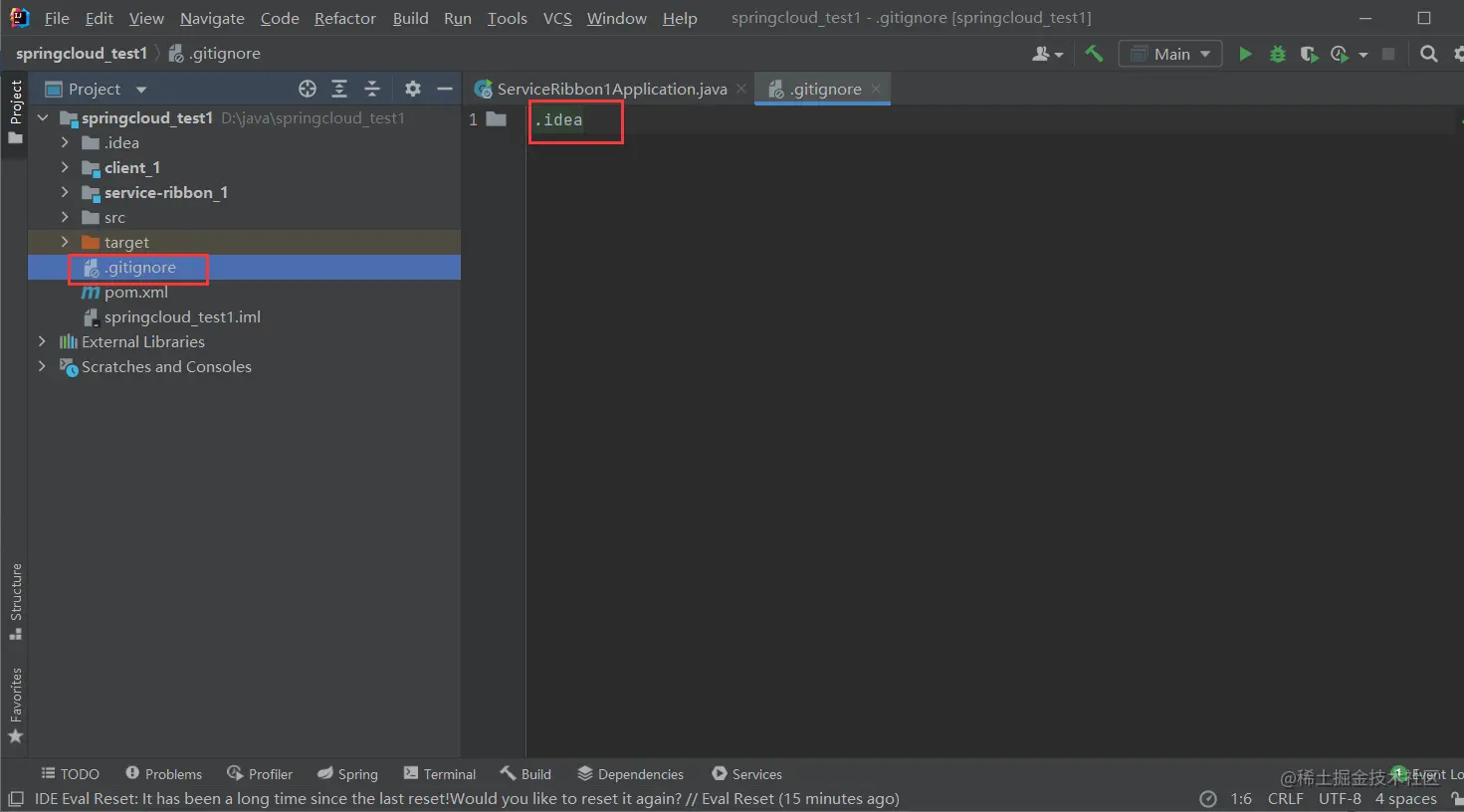Open the Refactor menu
The height and width of the screenshot is (812, 1464).
(345, 19)
